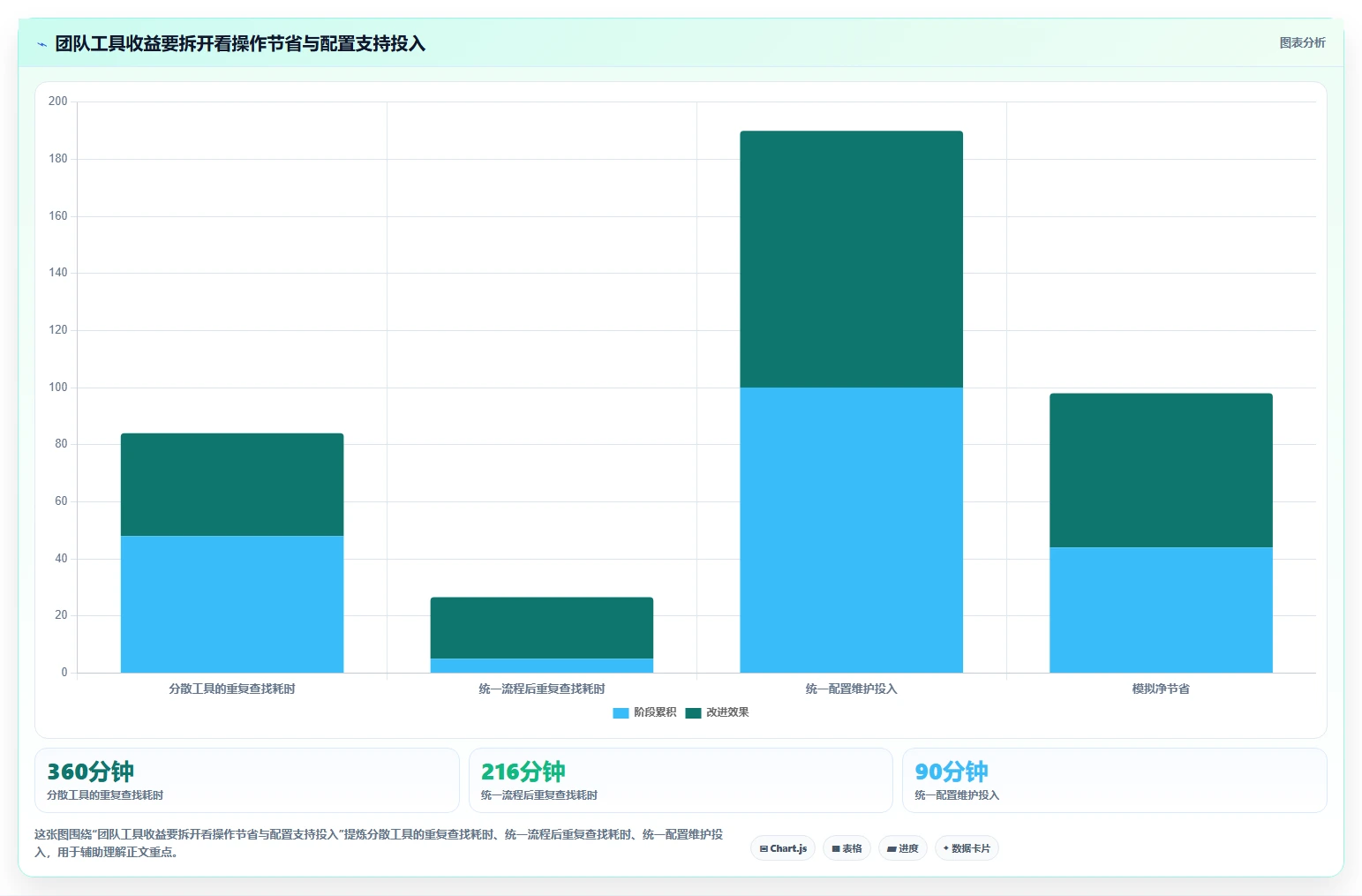Screen dimensions: 1362x896
Task: Click the y-axis value 200
Action: coord(57,102)
